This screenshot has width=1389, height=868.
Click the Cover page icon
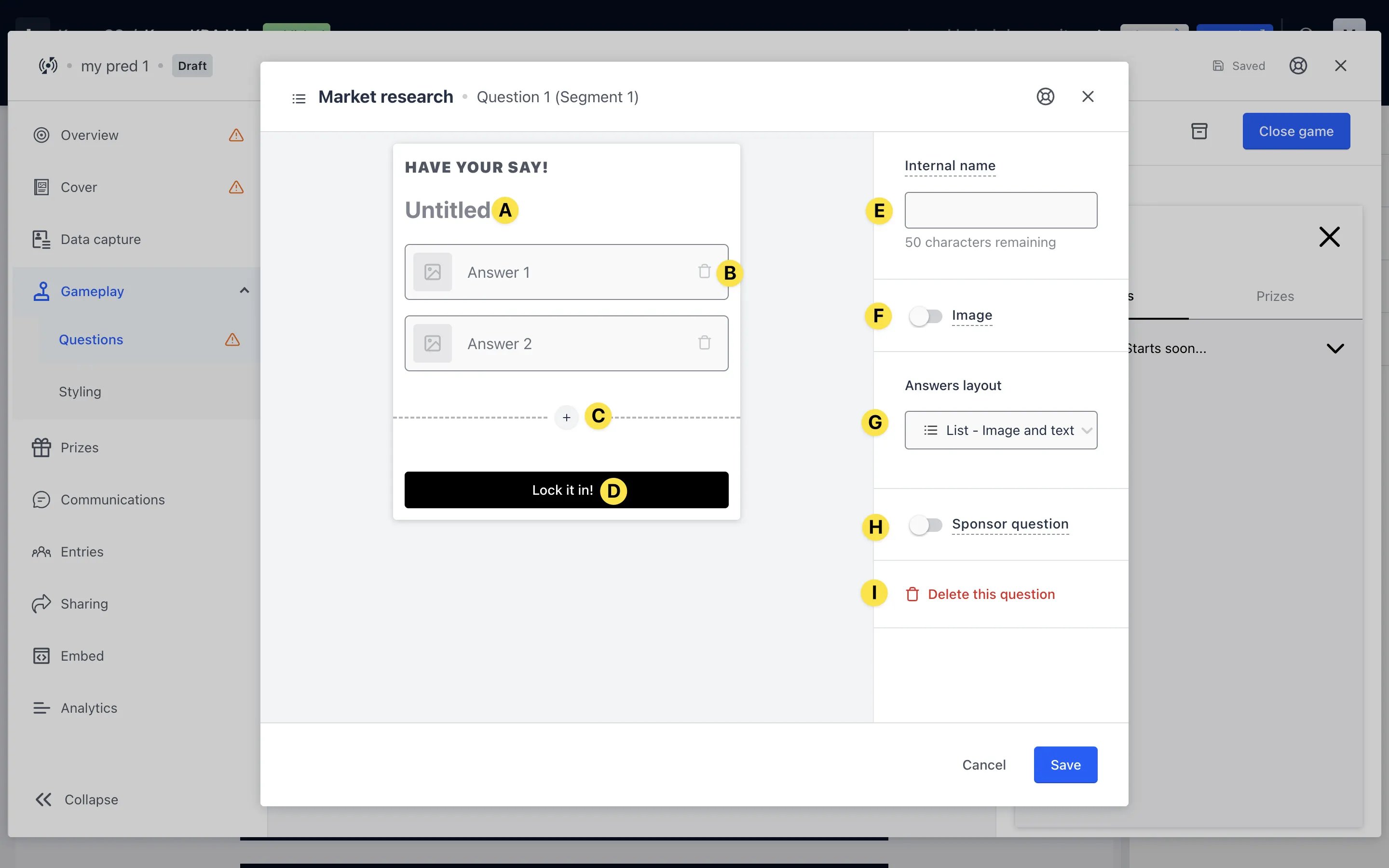tap(41, 187)
